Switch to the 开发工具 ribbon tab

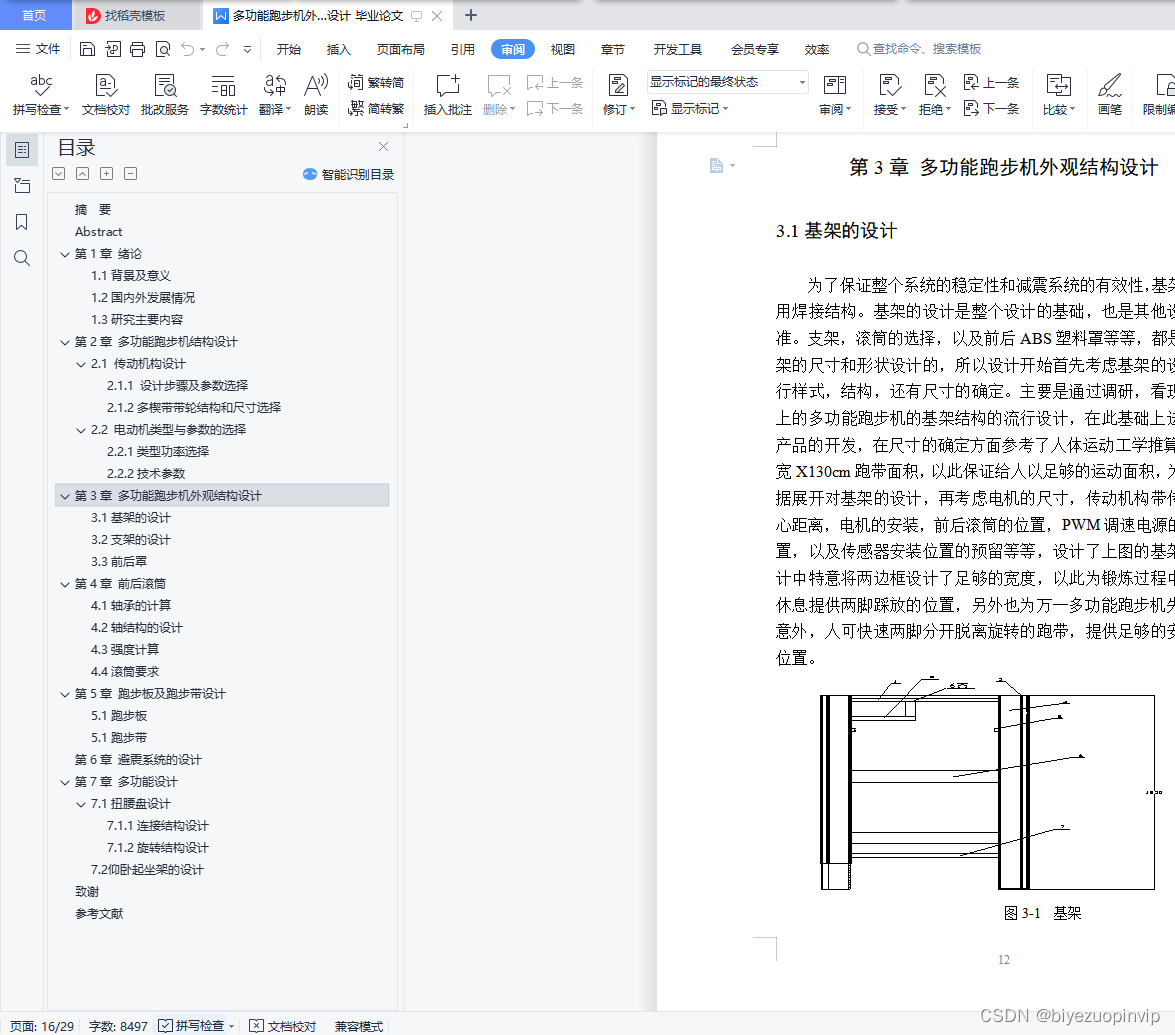(677, 49)
